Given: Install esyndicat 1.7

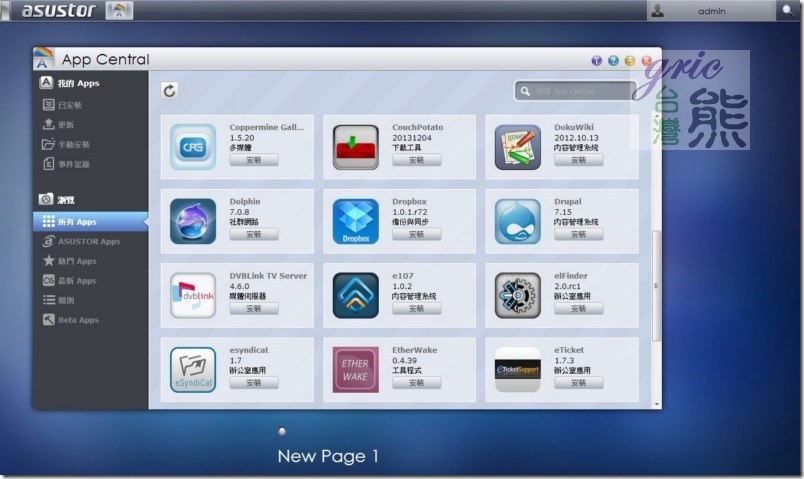Looking at the screenshot, I should point(254,383).
